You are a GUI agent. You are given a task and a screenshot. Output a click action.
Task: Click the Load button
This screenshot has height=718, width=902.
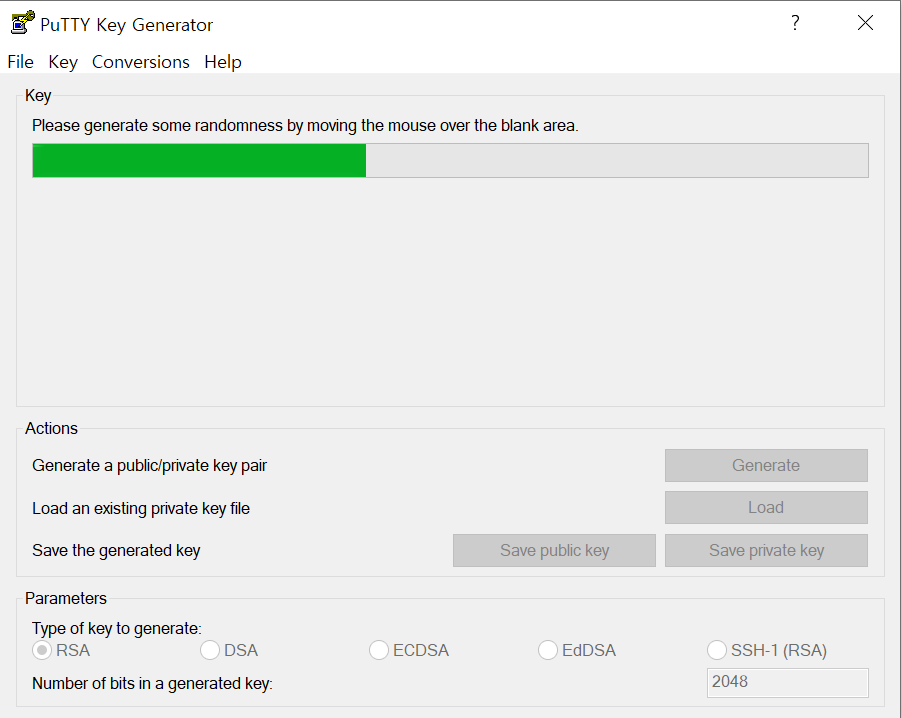pos(766,507)
